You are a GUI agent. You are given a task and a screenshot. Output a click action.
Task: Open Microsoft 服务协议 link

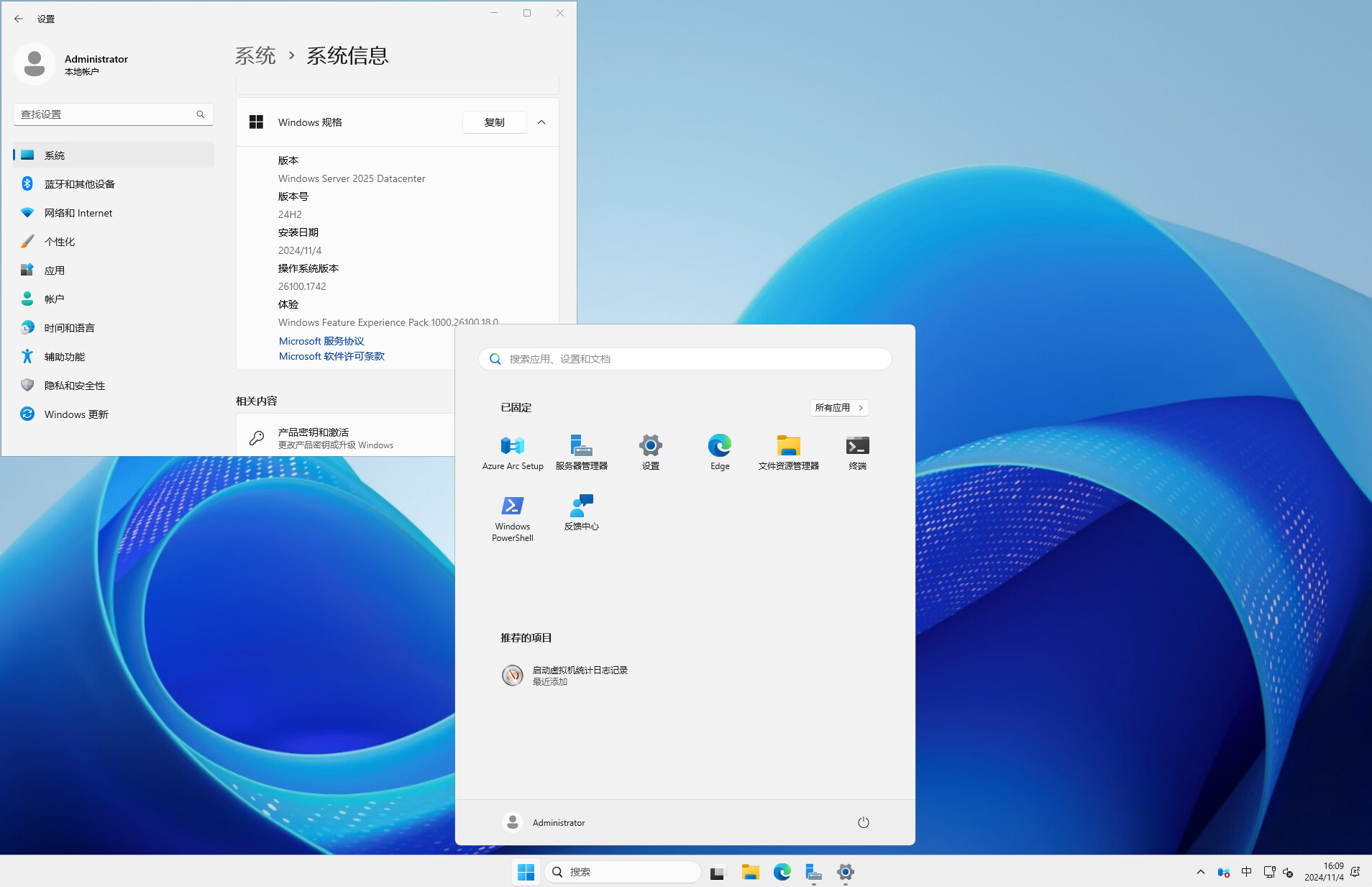321,341
